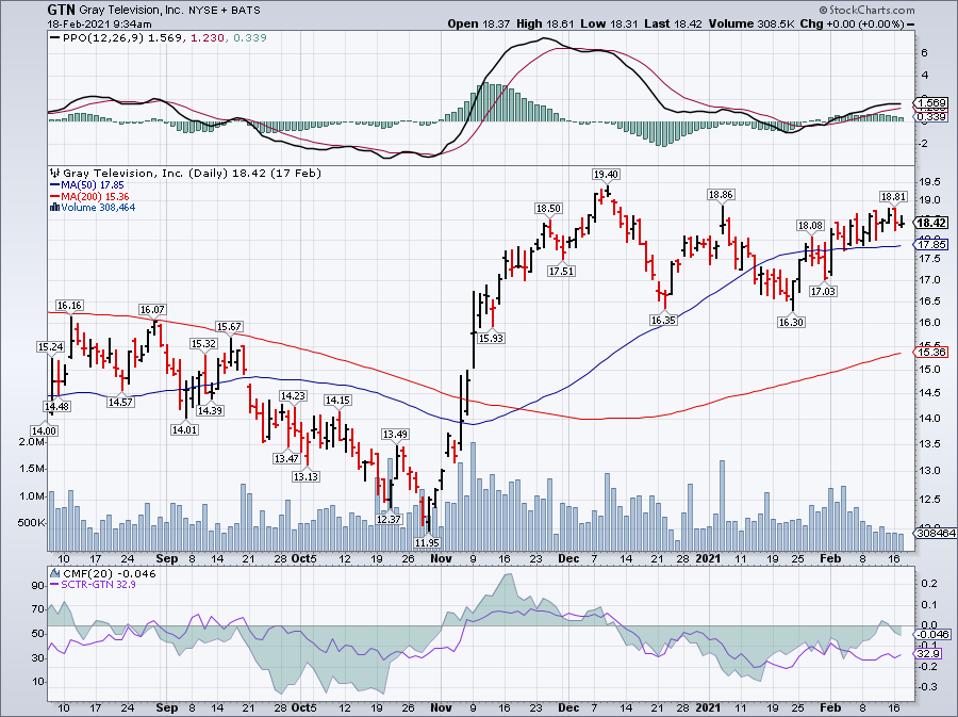The image size is (958, 717).
Task: Click the 15.24 price label
Action: tap(51, 347)
